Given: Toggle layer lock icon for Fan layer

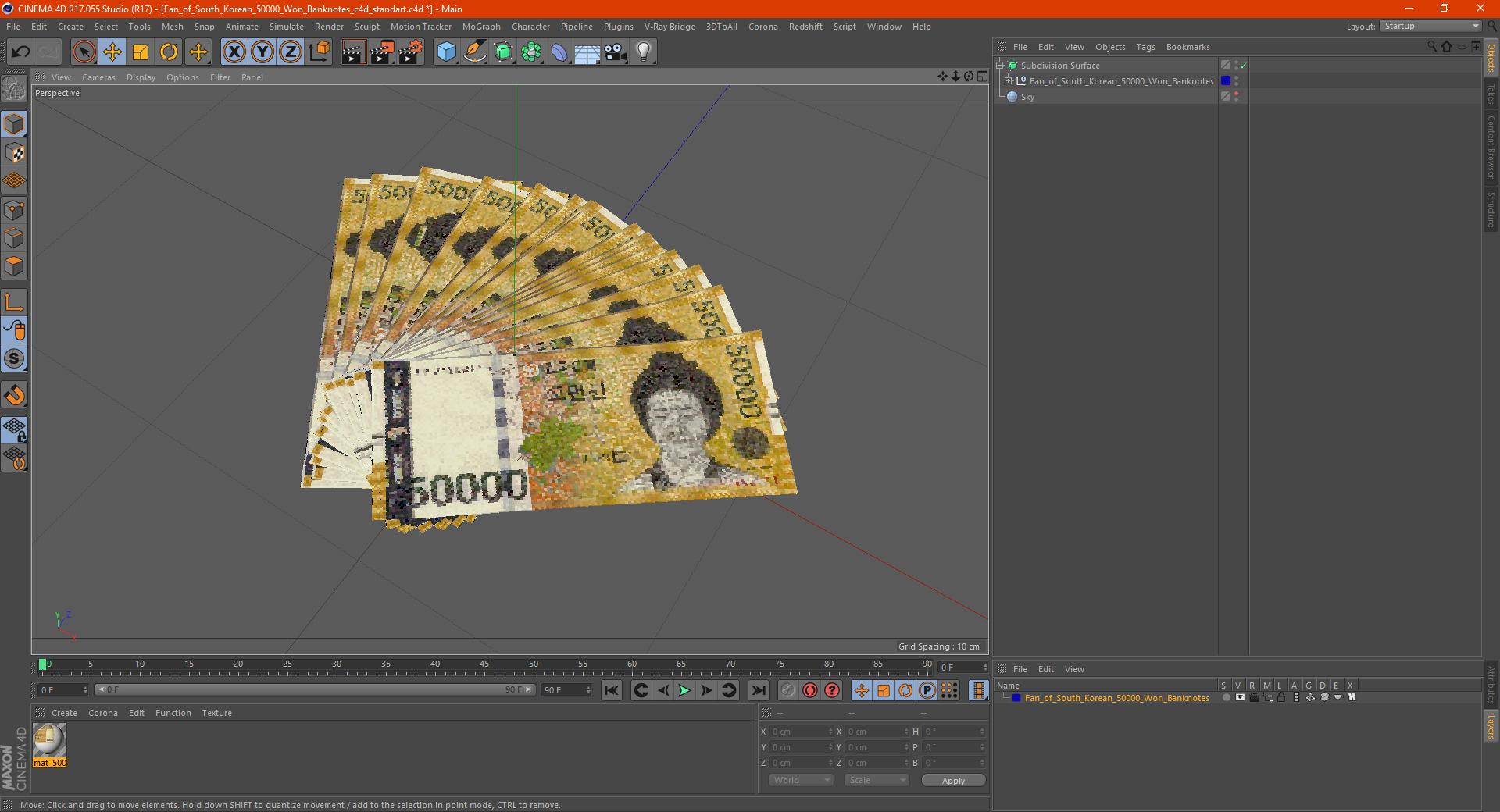Looking at the screenshot, I should point(1281,697).
